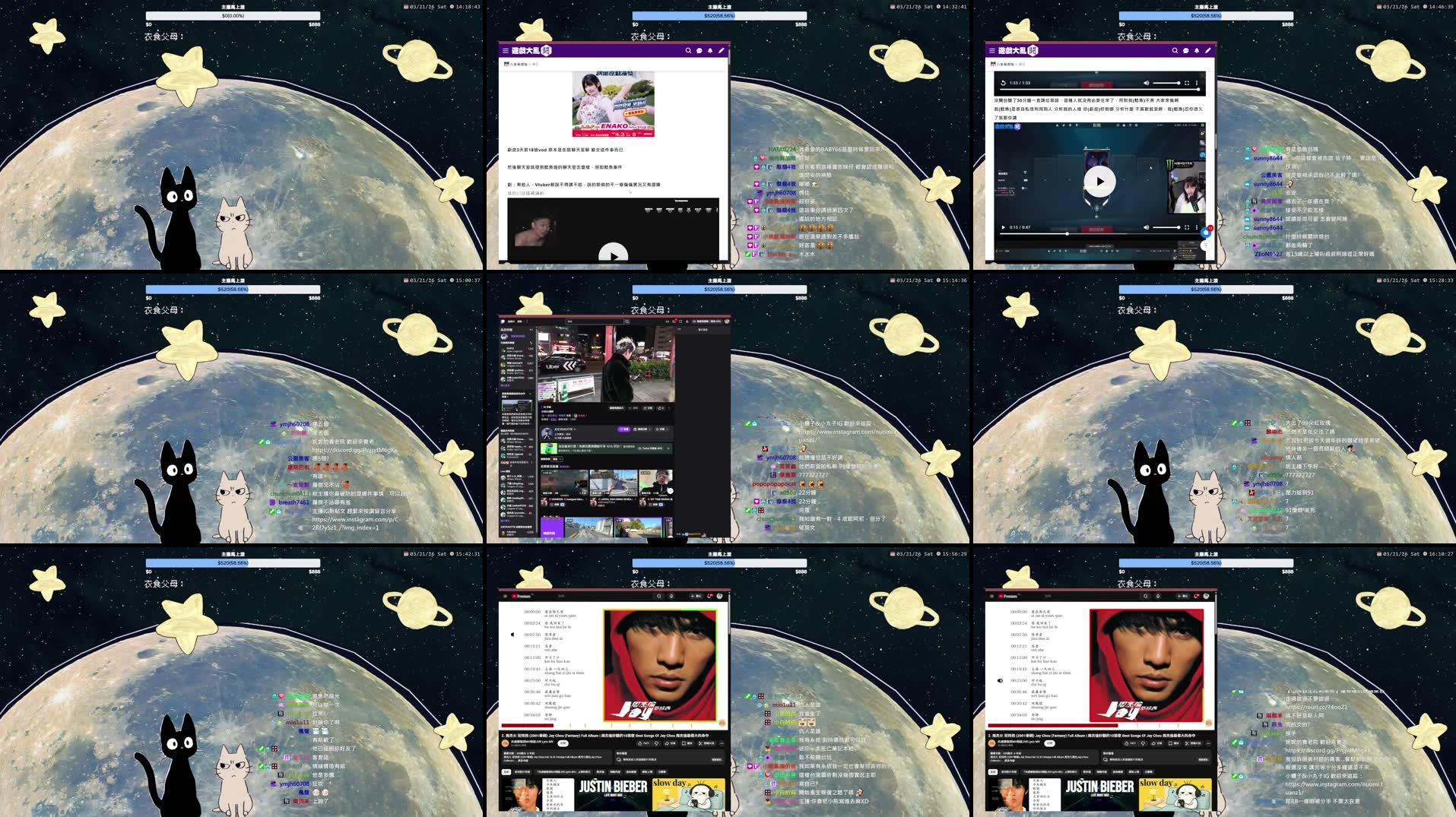This screenshot has height=817, width=1456.
Task: Open three-dot menu on the 0:15 / 0:47 video
Action: coord(1197,227)
